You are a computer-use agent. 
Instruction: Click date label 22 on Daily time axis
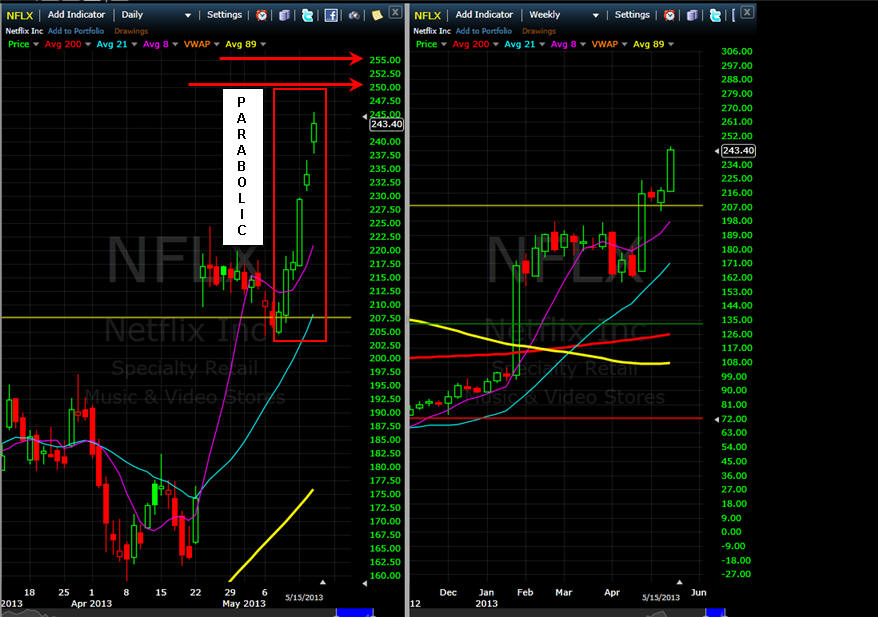tap(195, 592)
